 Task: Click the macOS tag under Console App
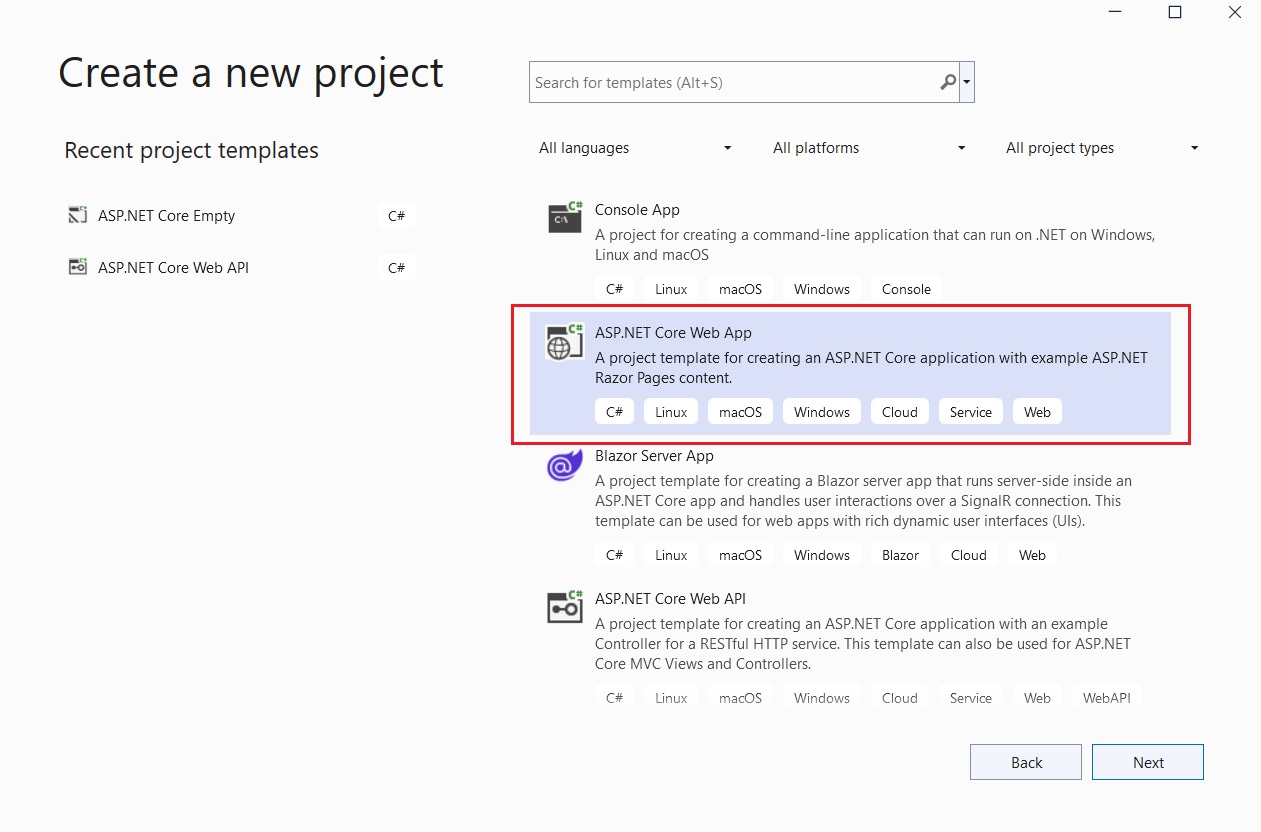(740, 289)
